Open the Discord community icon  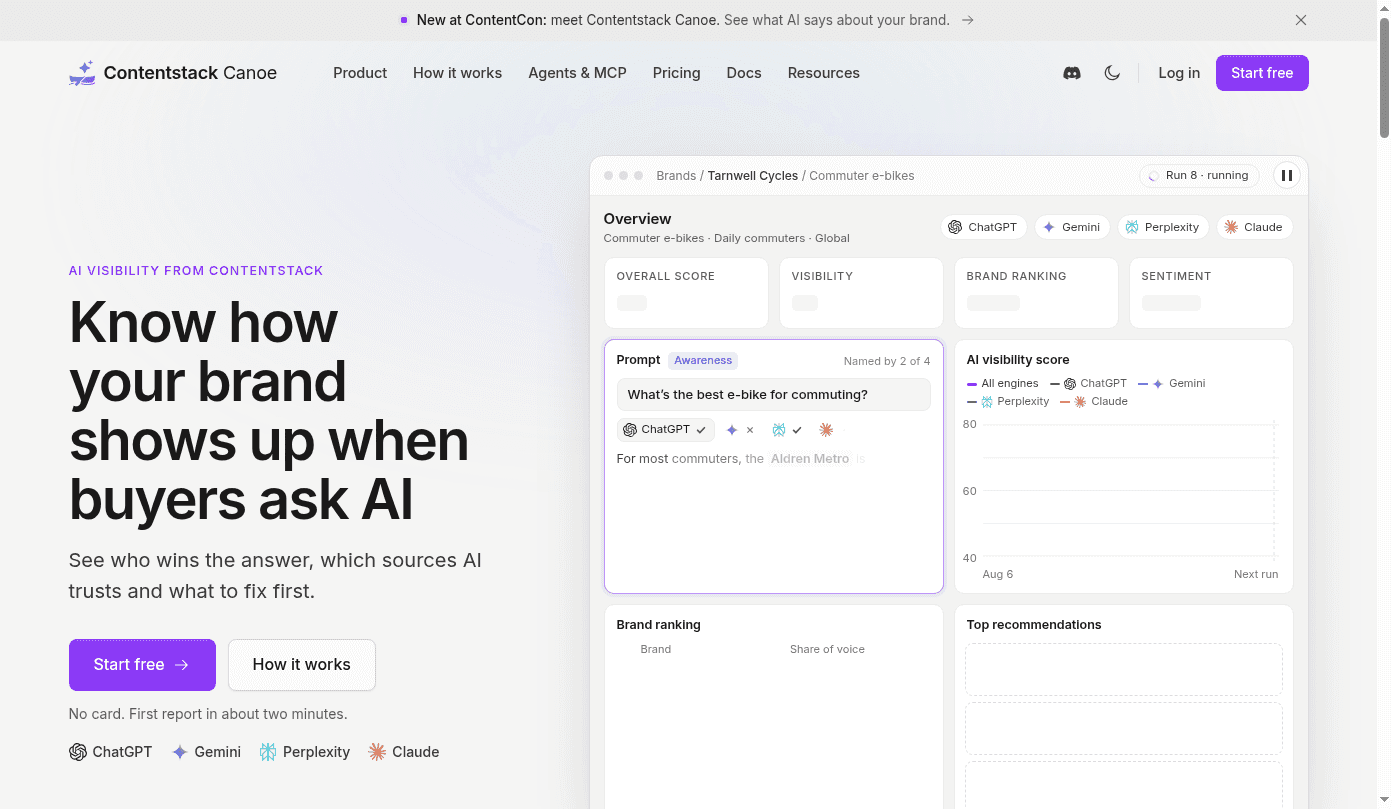coord(1072,73)
